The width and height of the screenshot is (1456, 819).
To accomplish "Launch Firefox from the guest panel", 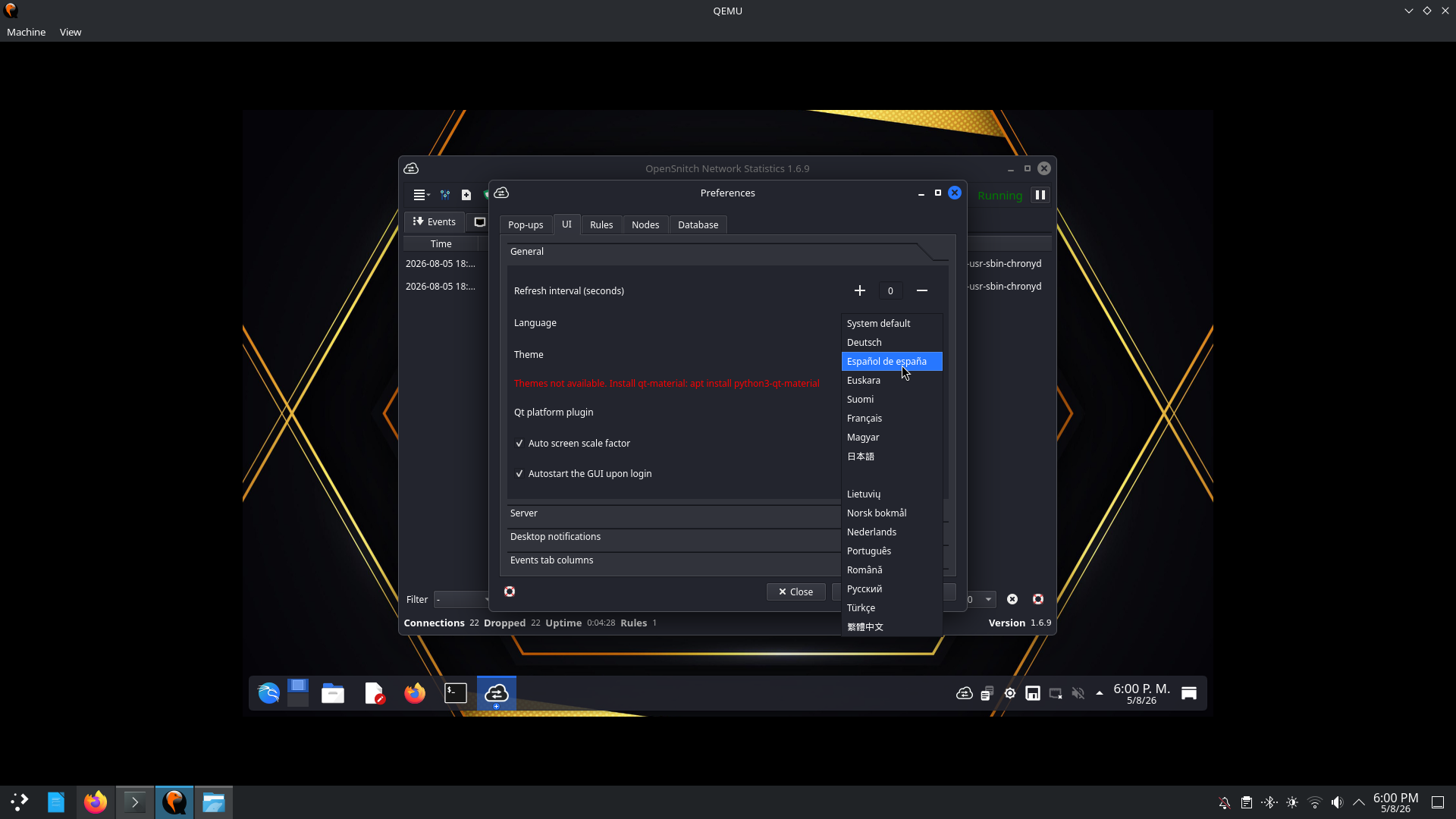I will pos(415,693).
